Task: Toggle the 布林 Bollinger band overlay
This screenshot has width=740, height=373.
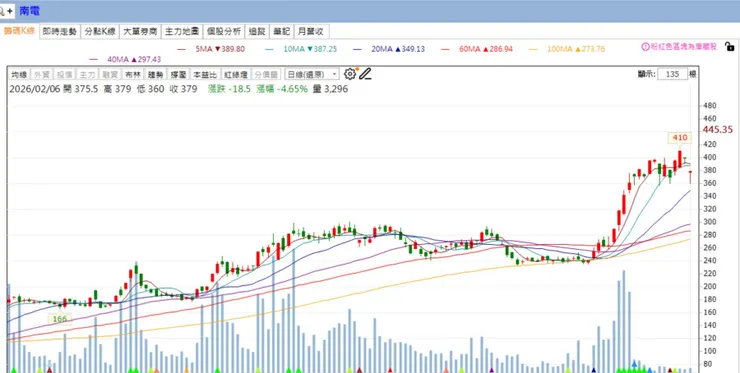Action: 133,74
